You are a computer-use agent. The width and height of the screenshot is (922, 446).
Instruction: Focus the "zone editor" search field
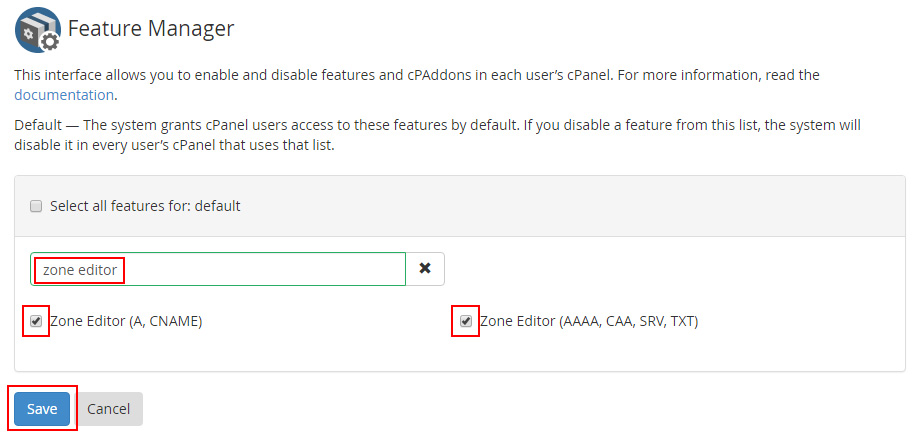click(220, 269)
